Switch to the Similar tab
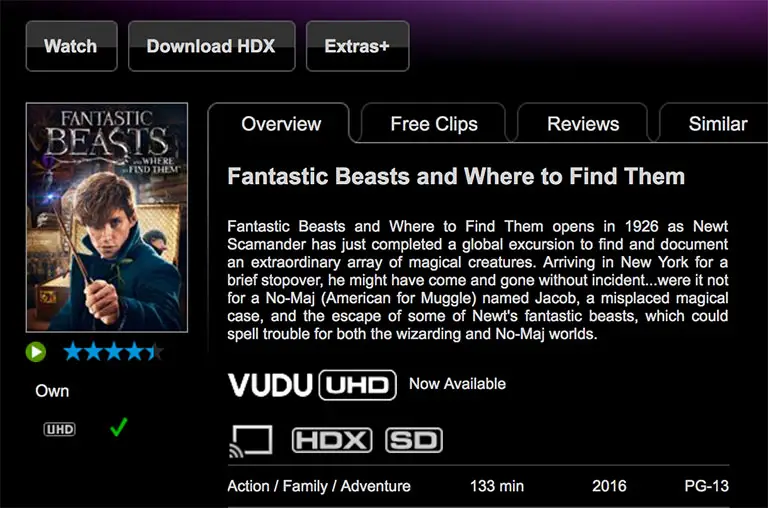The image size is (768, 508). (x=717, y=123)
